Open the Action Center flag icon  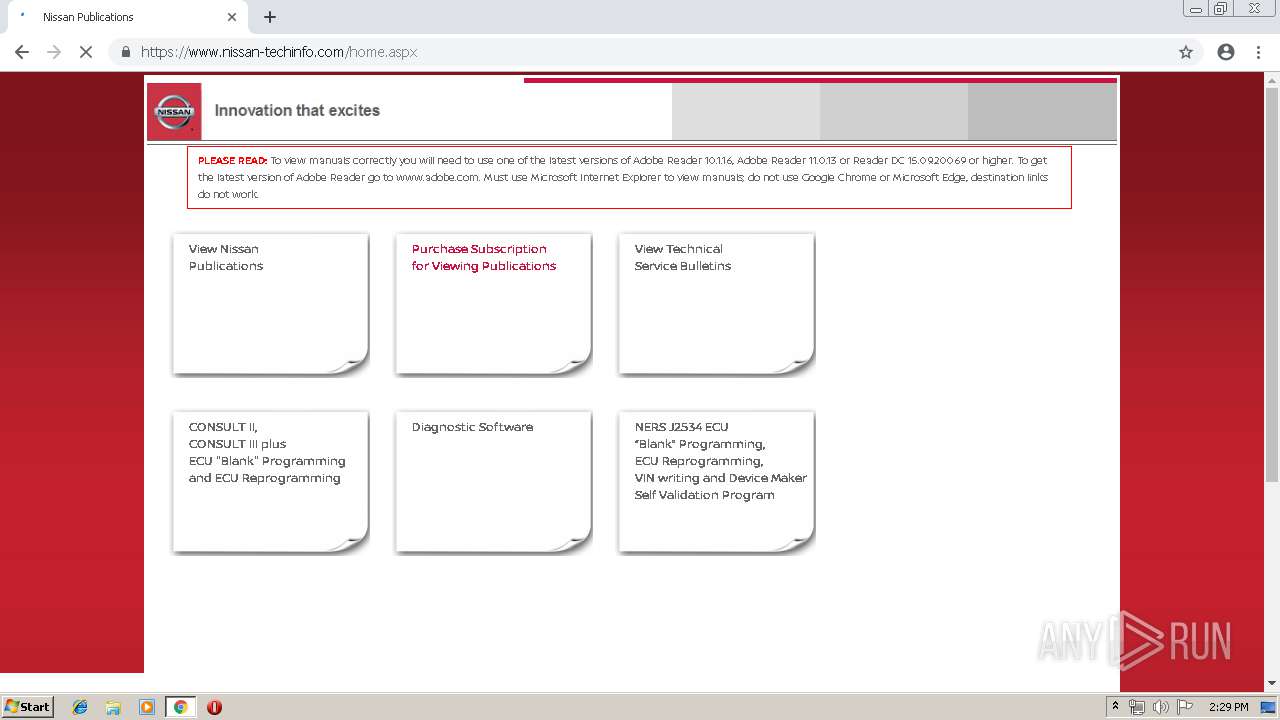(1185, 707)
